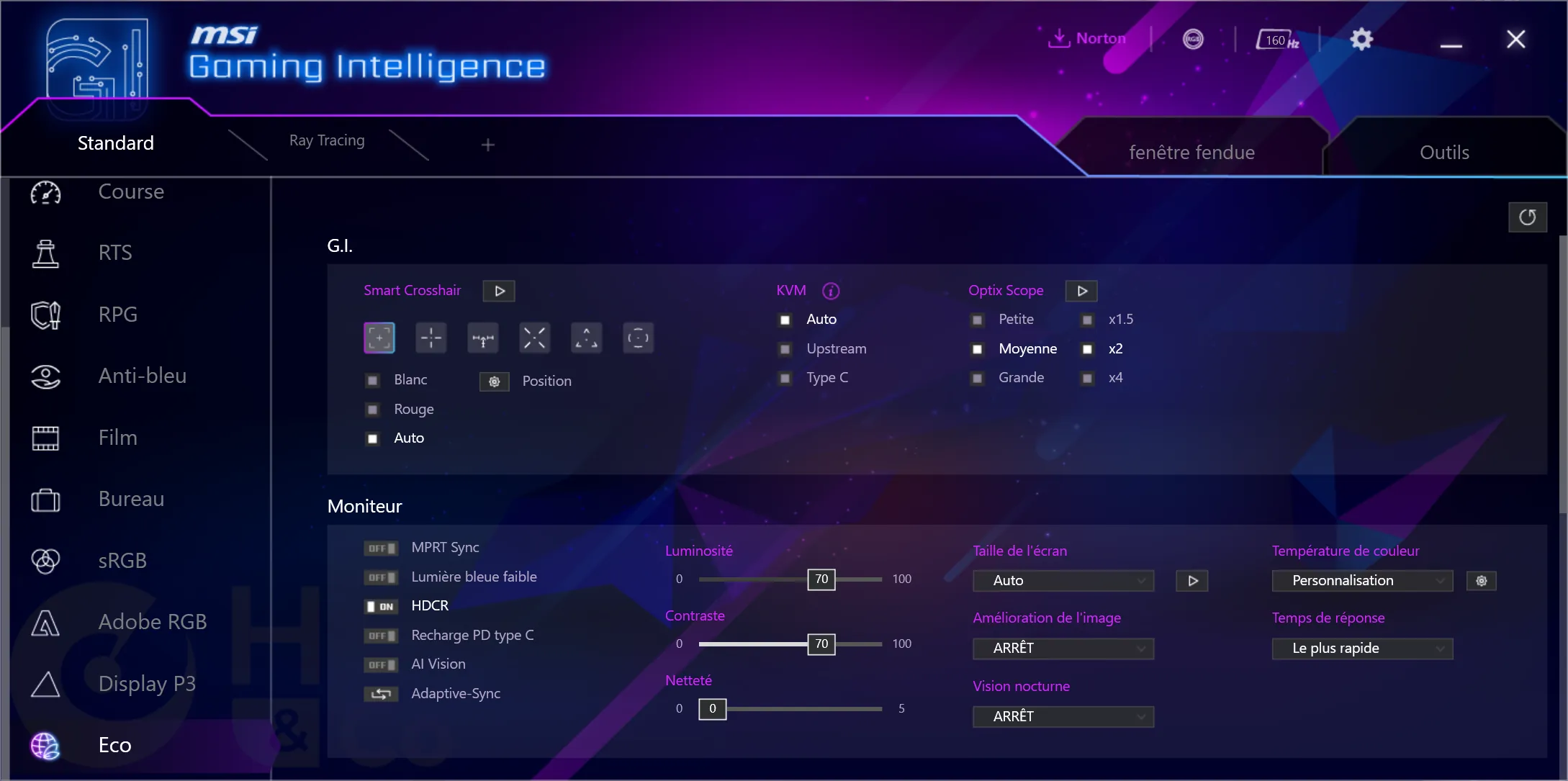The width and height of the screenshot is (1568, 781).
Task: Adjust the Contraste slider handle
Action: pos(821,644)
